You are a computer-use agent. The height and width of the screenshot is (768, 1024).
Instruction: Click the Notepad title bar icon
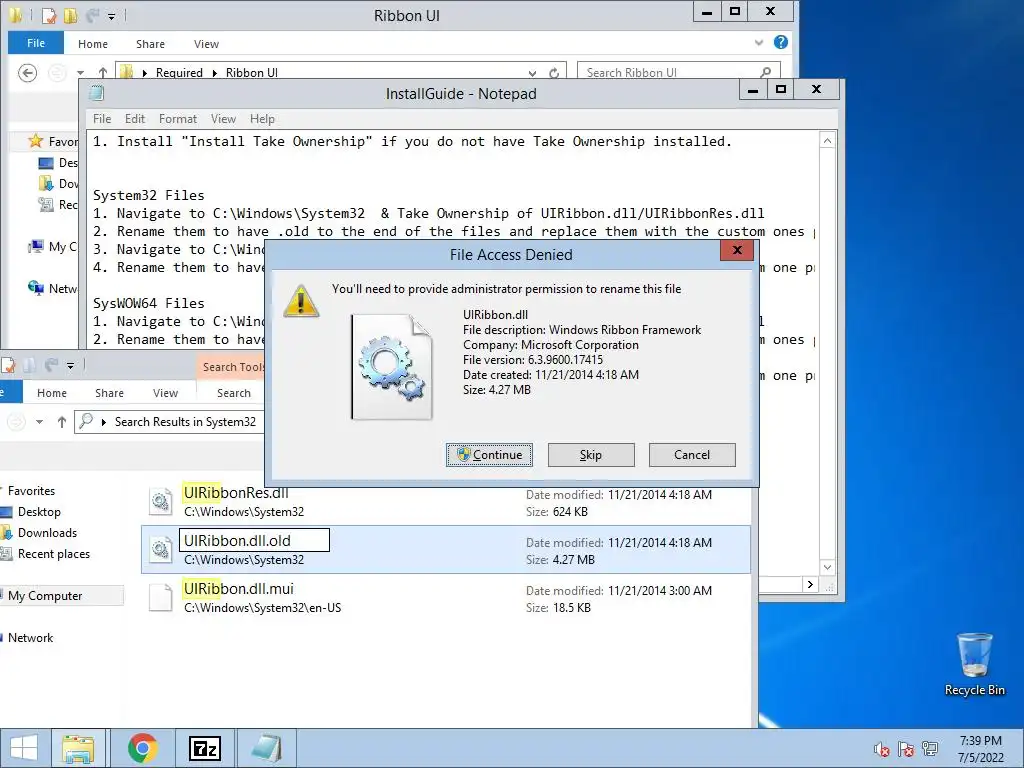[x=97, y=93]
